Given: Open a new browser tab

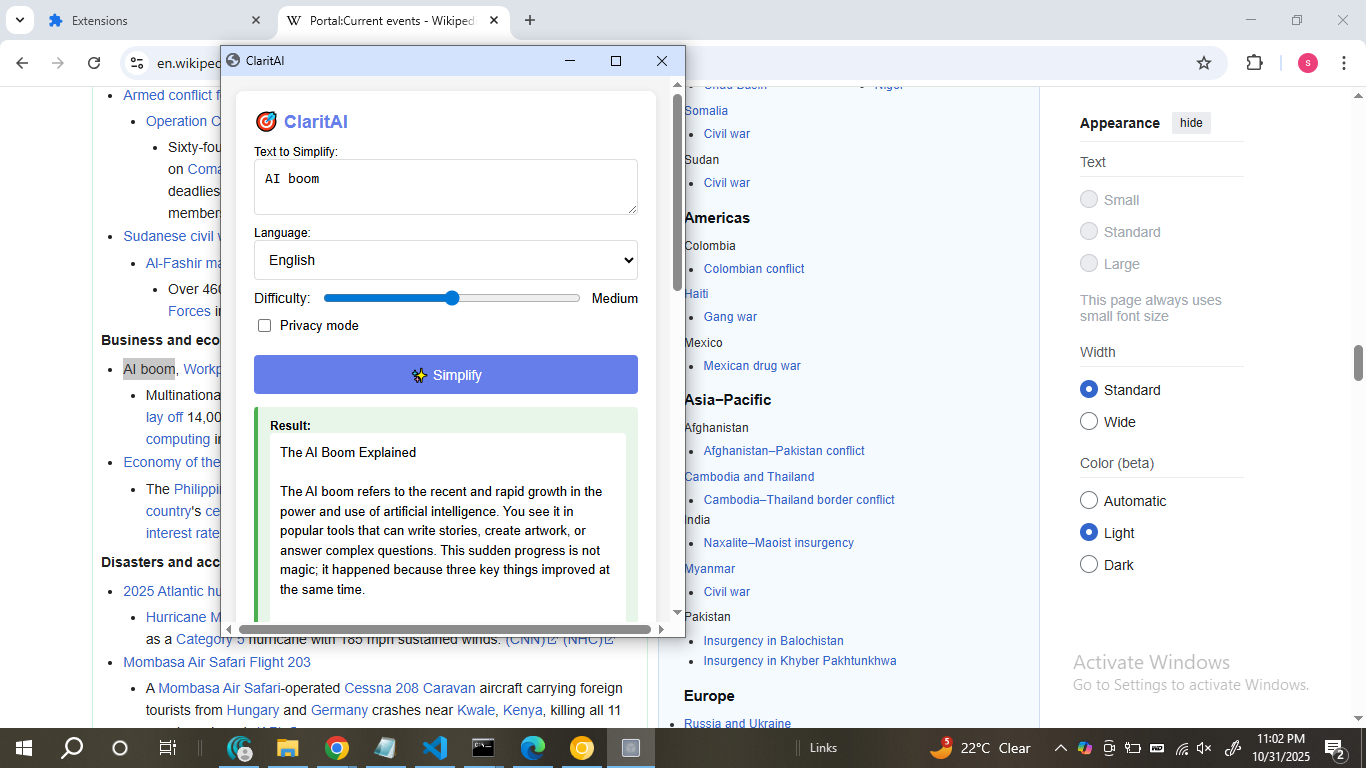Looking at the screenshot, I should point(530,20).
